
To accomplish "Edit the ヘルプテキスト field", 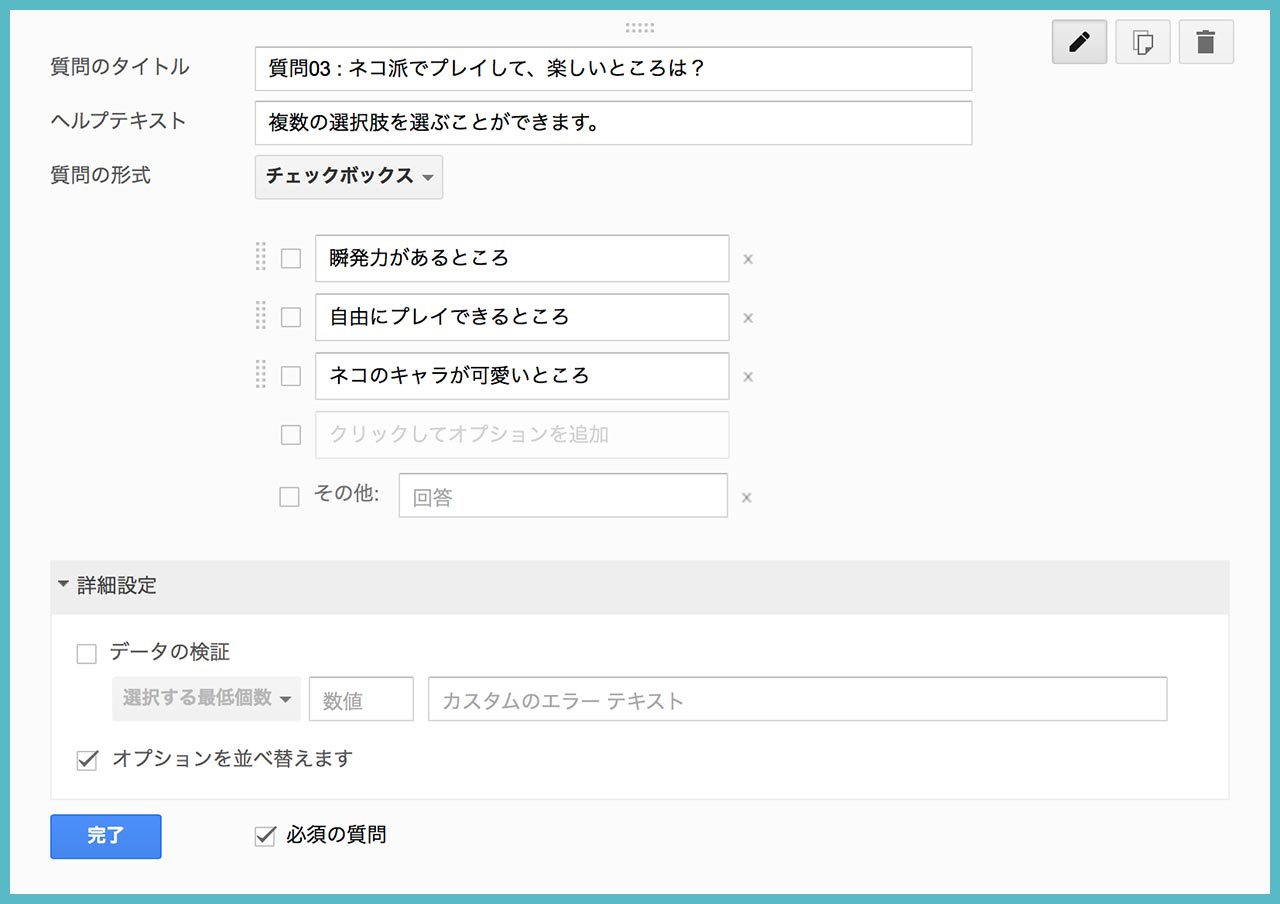I will (613, 122).
